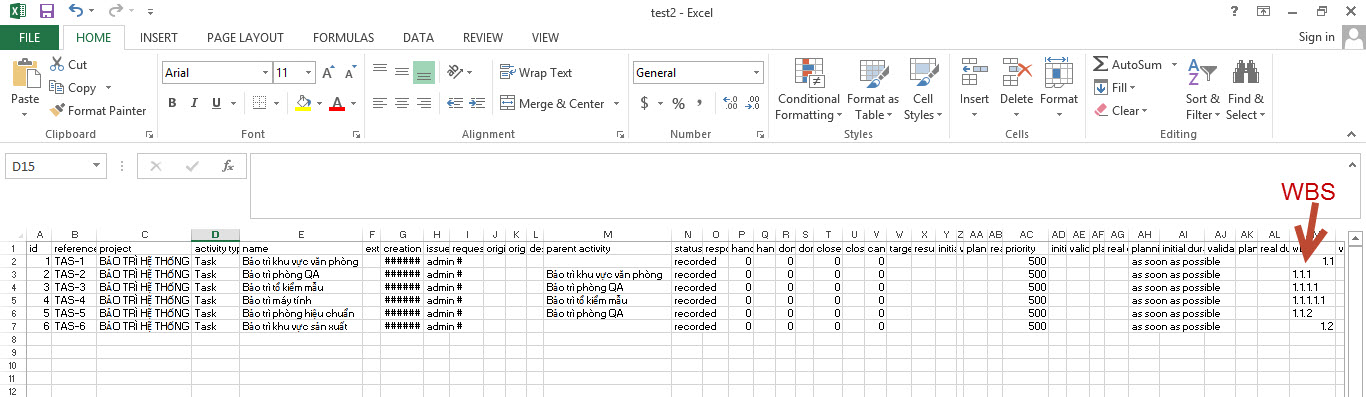
Task: Click Sign in link
Action: (x=1316, y=37)
